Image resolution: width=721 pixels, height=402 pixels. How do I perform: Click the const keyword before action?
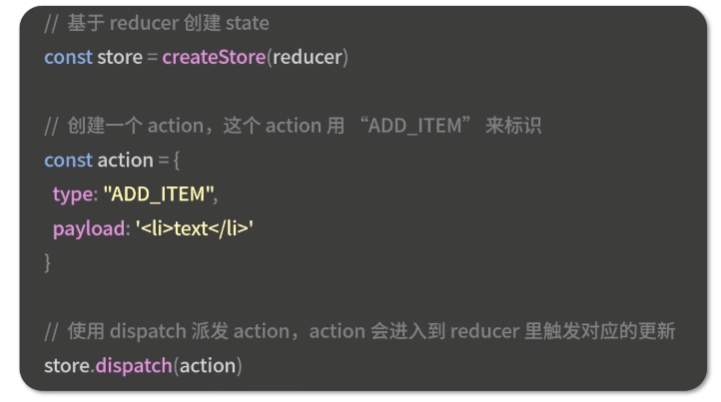[x=69, y=161]
